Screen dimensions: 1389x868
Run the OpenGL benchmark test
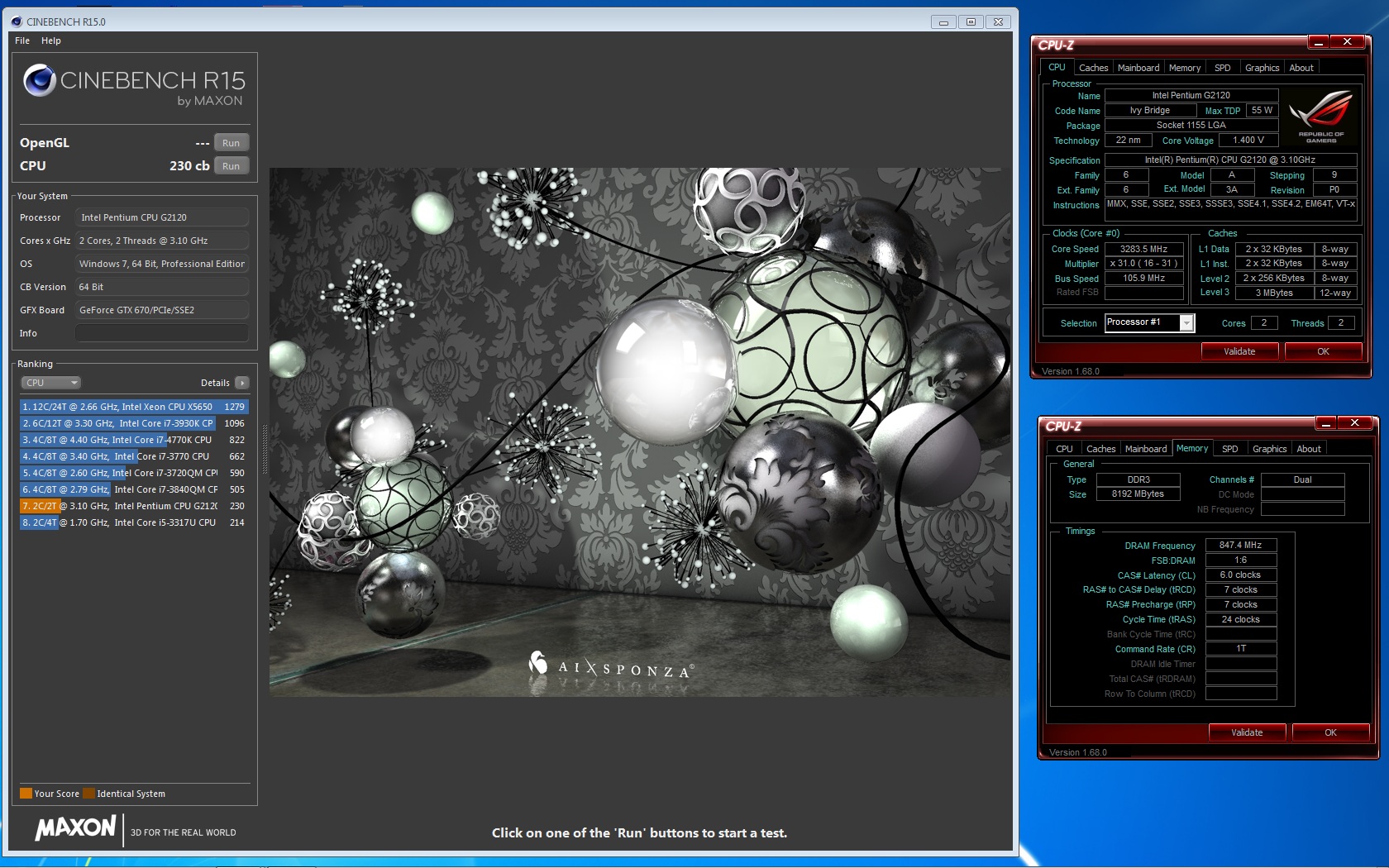click(x=231, y=143)
